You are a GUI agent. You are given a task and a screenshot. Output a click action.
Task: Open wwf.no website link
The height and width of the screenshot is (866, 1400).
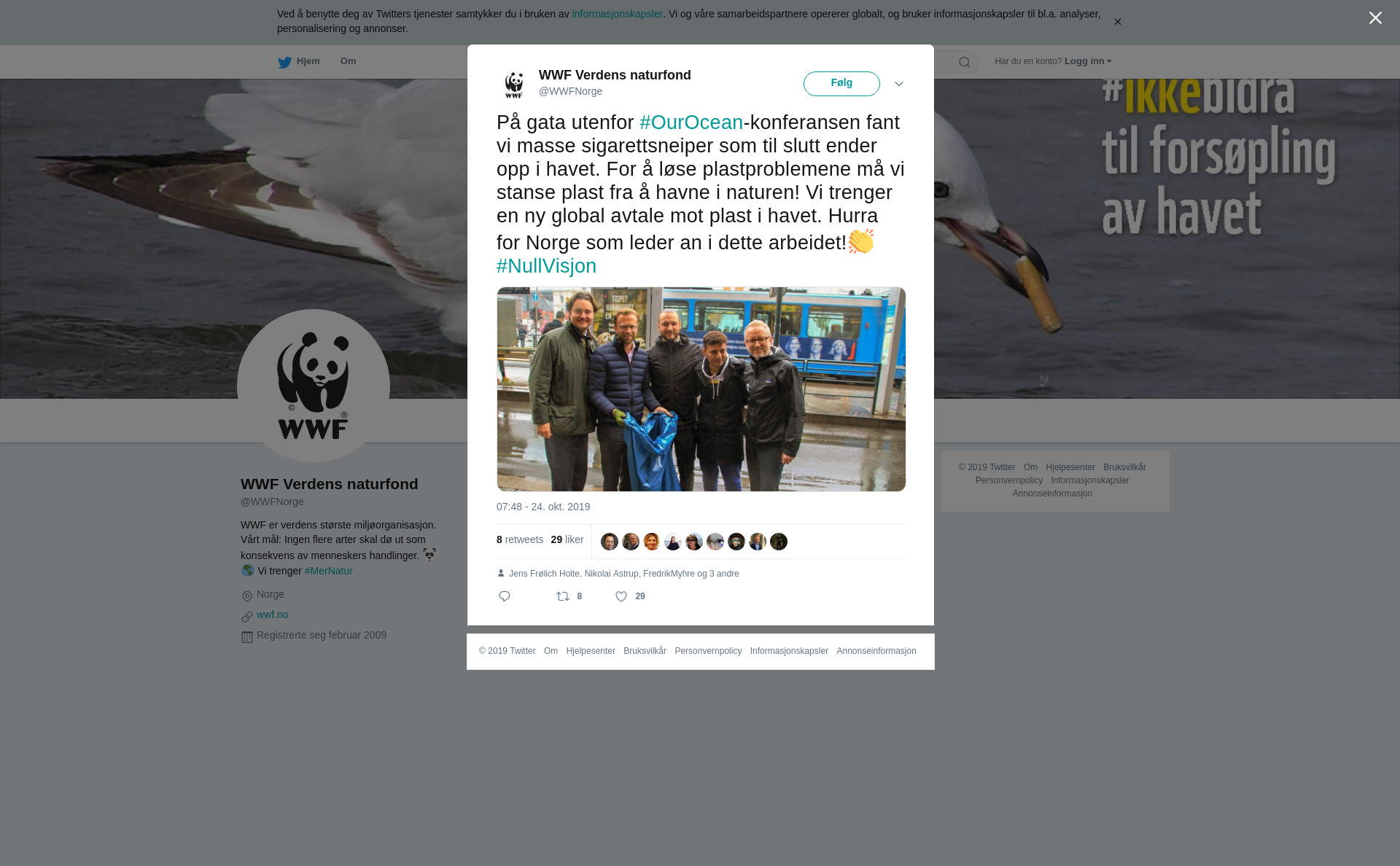272,615
